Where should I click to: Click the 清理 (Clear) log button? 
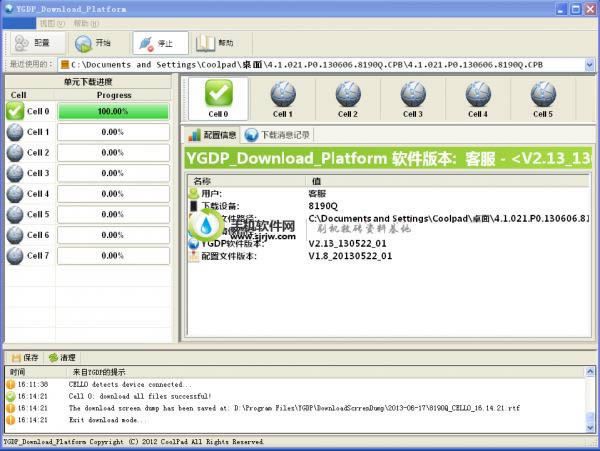point(61,357)
